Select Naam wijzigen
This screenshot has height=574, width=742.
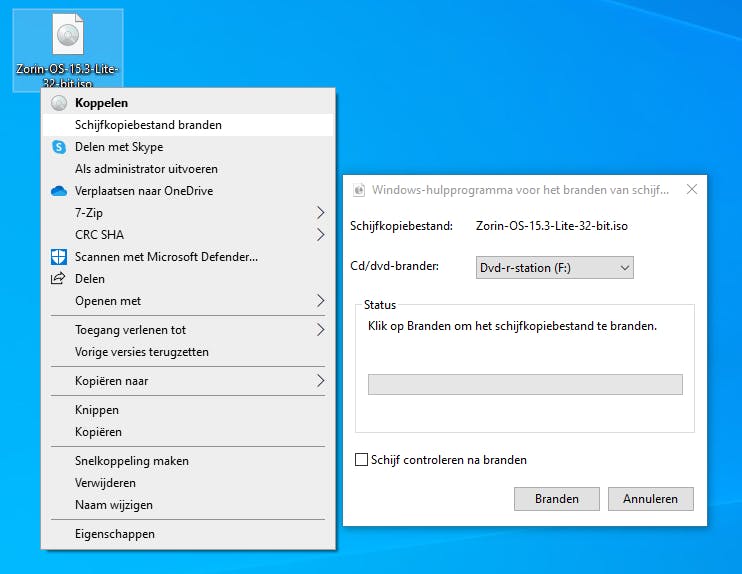point(188,504)
